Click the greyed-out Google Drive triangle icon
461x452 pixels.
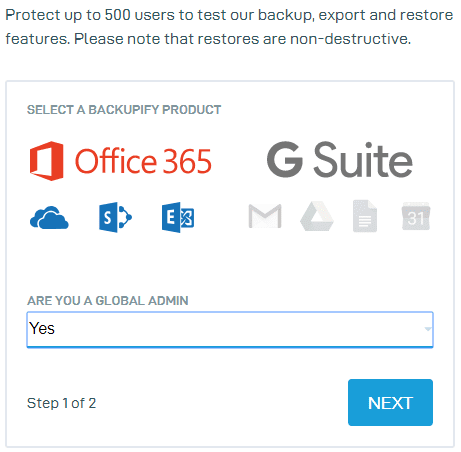(317, 216)
